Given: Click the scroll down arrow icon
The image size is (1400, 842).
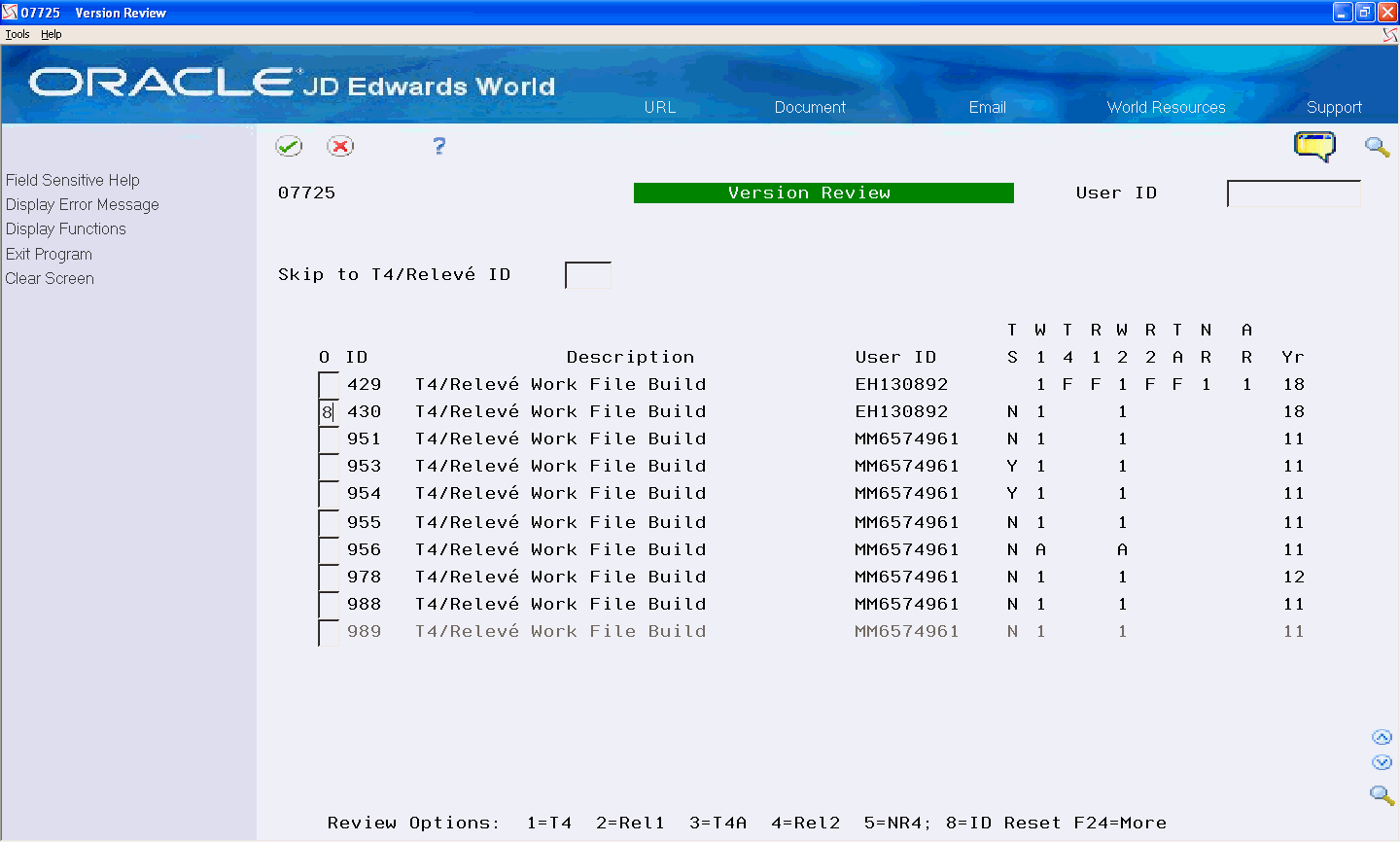Looking at the screenshot, I should [1382, 762].
